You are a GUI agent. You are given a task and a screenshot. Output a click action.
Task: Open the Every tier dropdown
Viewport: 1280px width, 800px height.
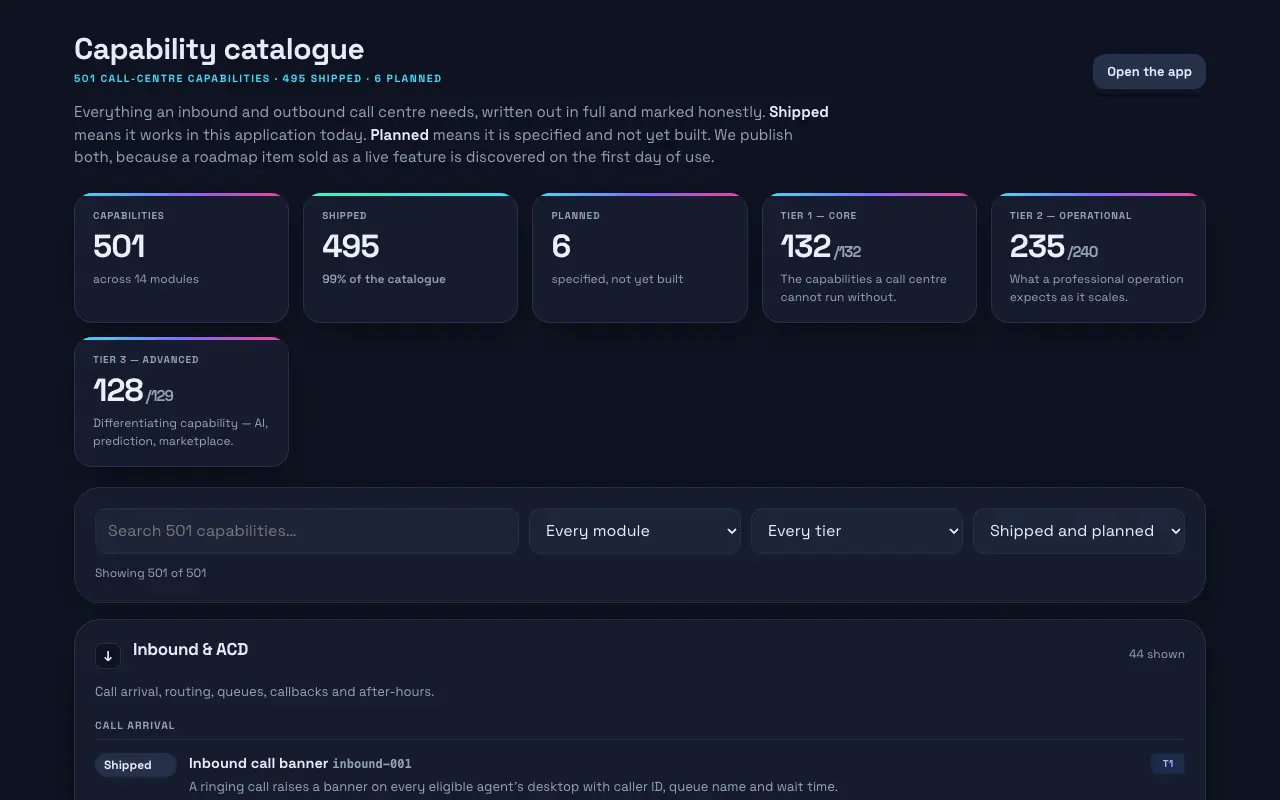[857, 531]
